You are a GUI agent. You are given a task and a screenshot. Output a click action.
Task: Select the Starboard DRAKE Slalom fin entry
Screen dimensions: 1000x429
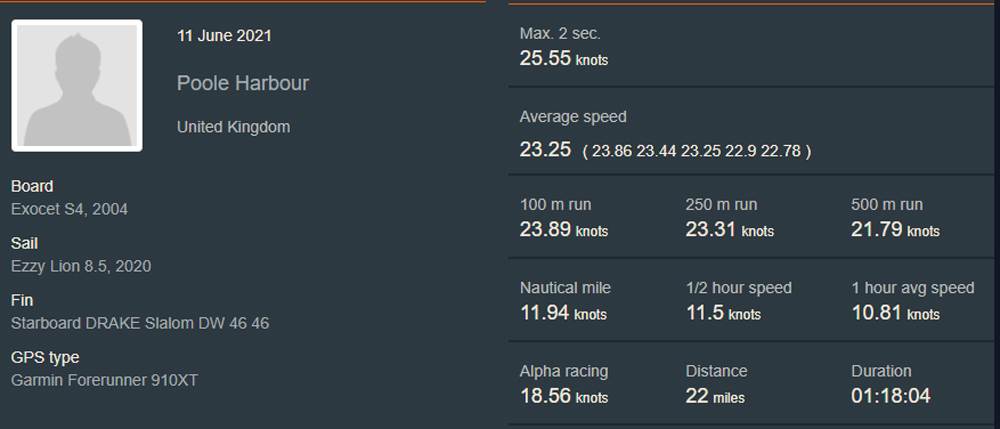[140, 323]
